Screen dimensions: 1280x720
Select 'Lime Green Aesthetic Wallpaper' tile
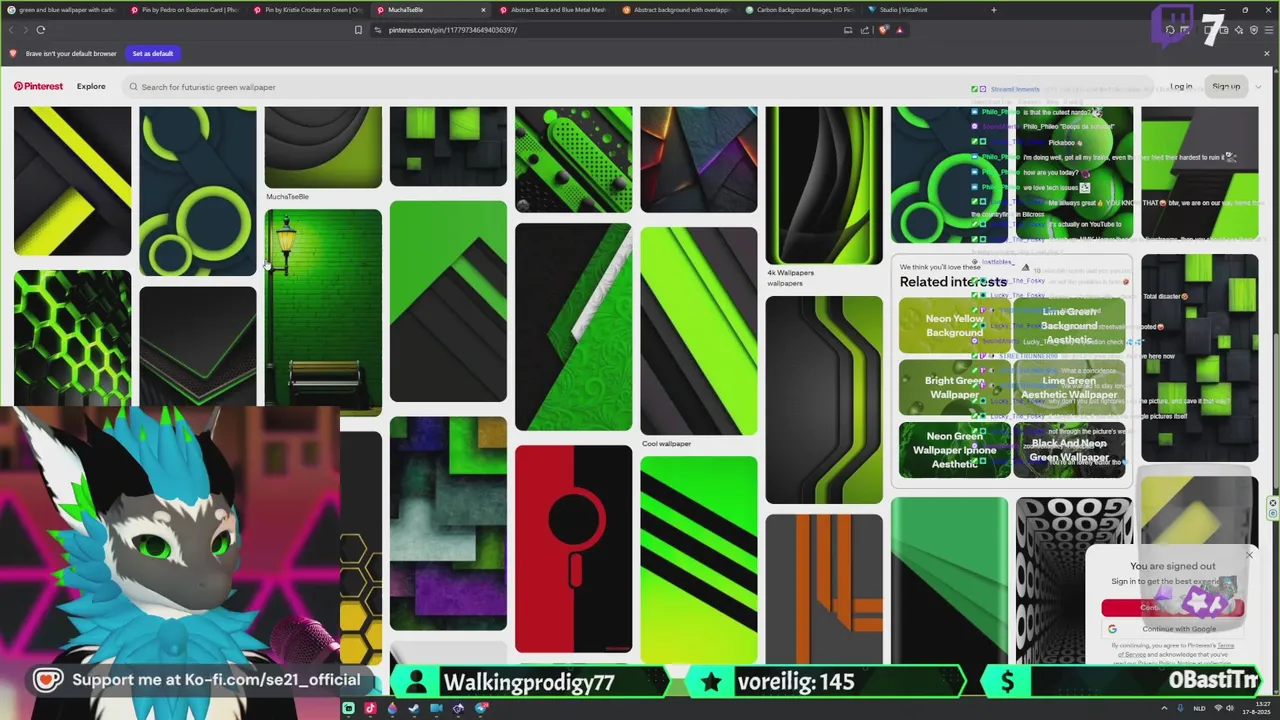point(1069,388)
